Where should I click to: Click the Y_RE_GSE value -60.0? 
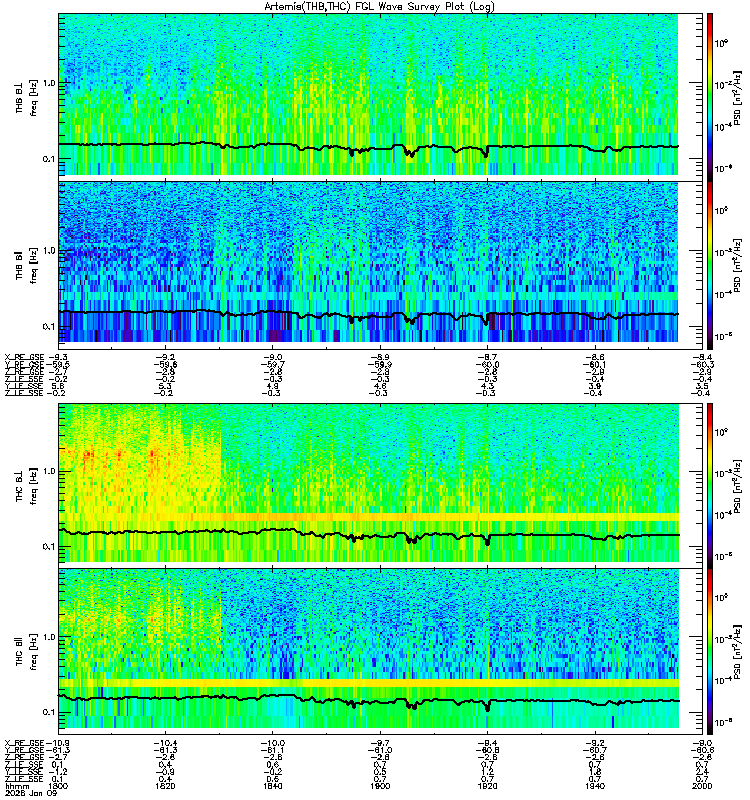487,365
